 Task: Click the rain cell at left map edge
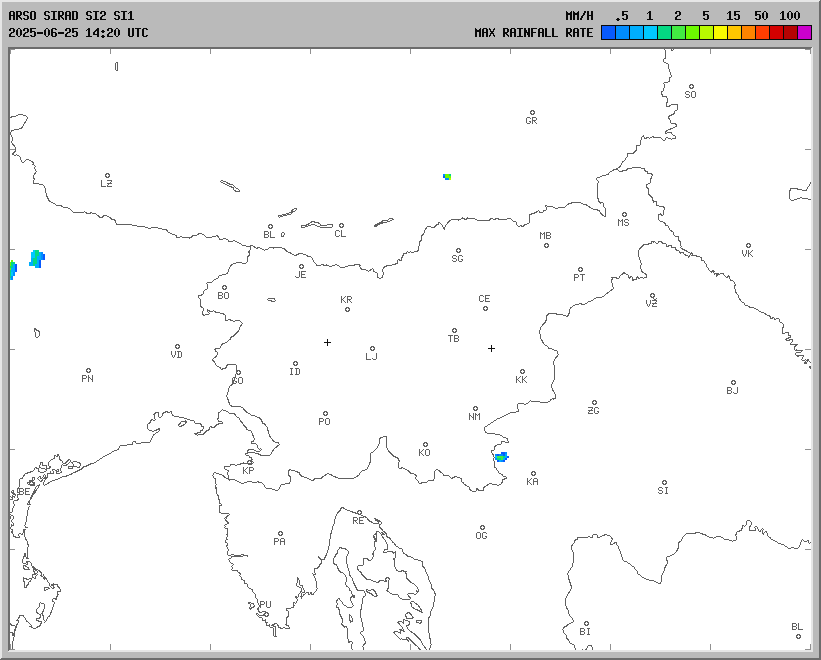point(37,259)
